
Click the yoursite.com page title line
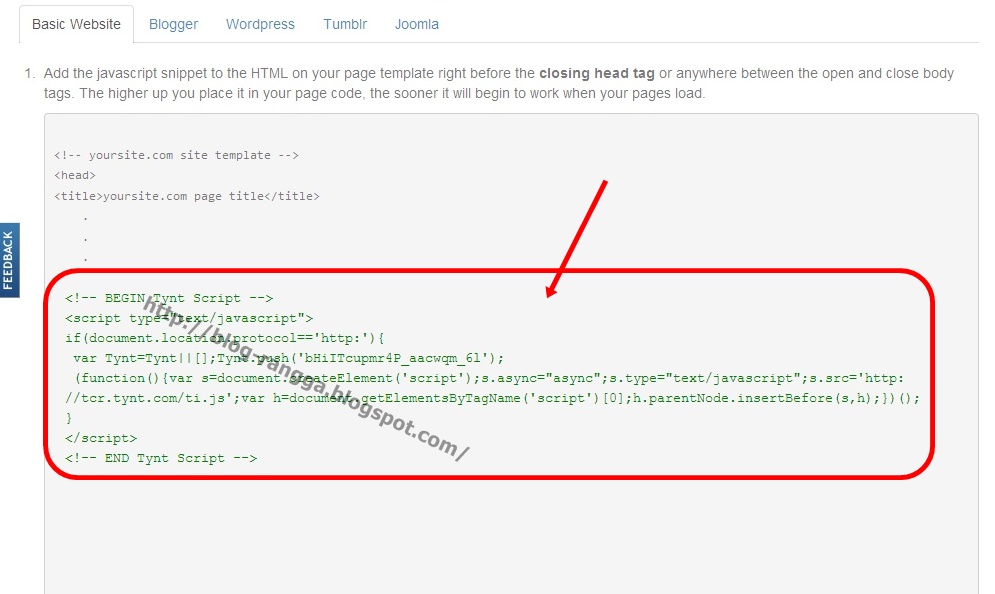coord(187,196)
